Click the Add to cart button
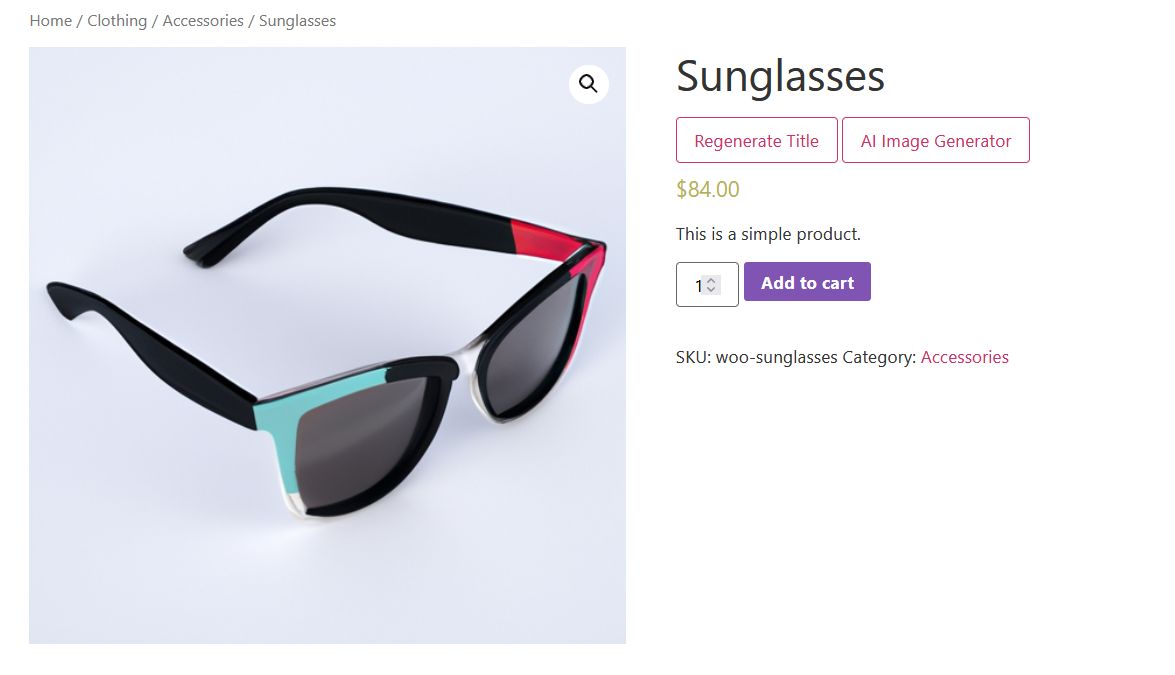 tap(807, 283)
